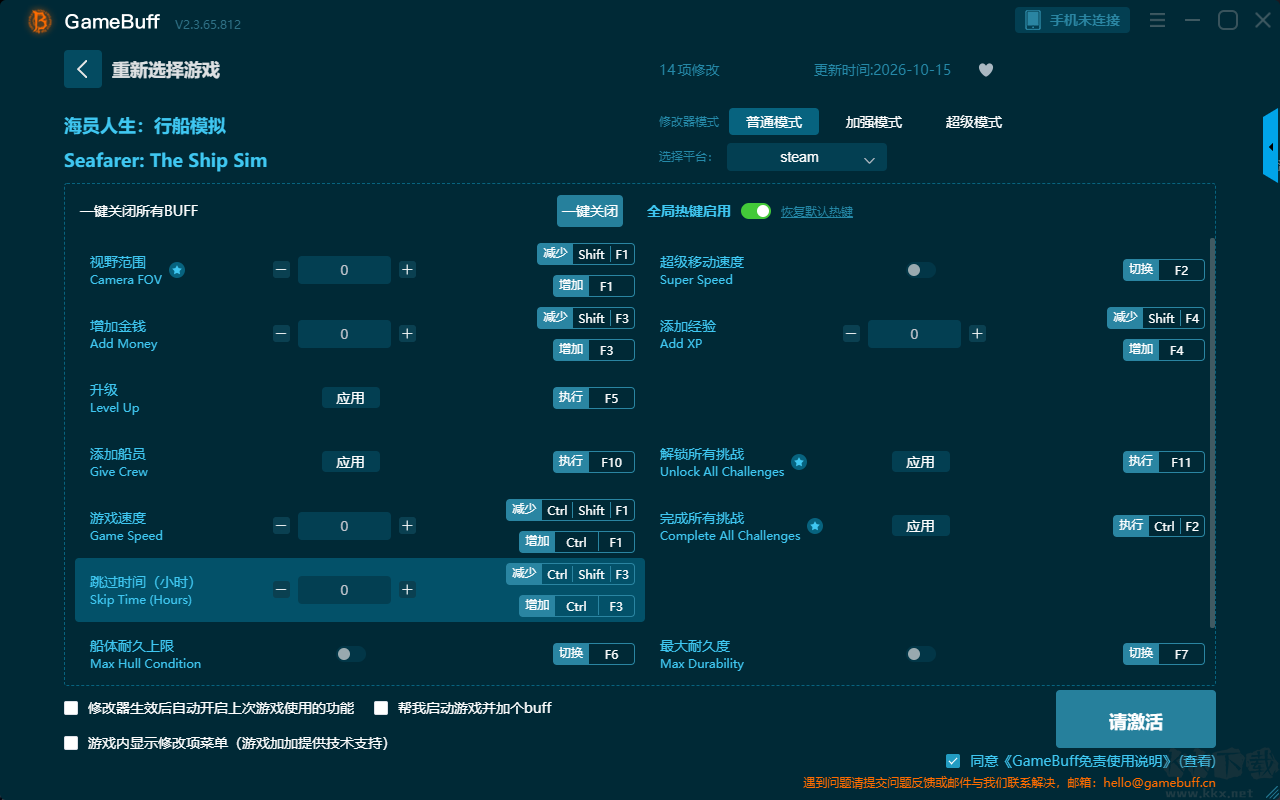Viewport: 1280px width, 800px height.
Task: Expand the collapsed side panel arrow
Action: click(1271, 146)
